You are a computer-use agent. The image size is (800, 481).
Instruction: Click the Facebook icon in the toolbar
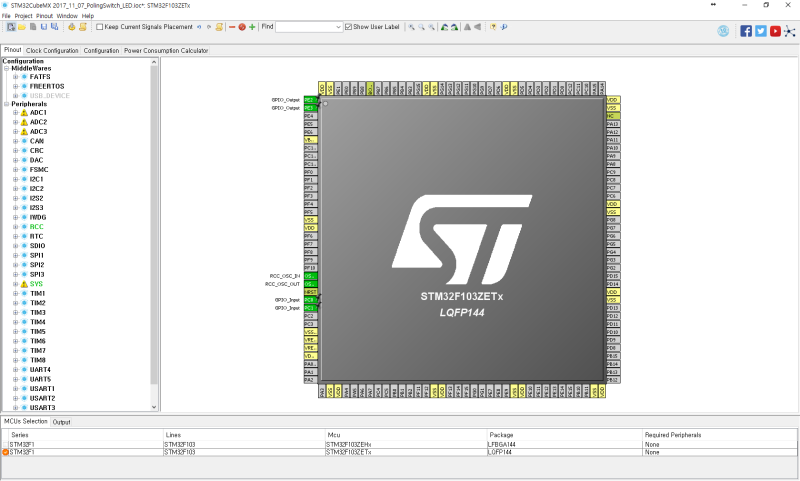(746, 31)
